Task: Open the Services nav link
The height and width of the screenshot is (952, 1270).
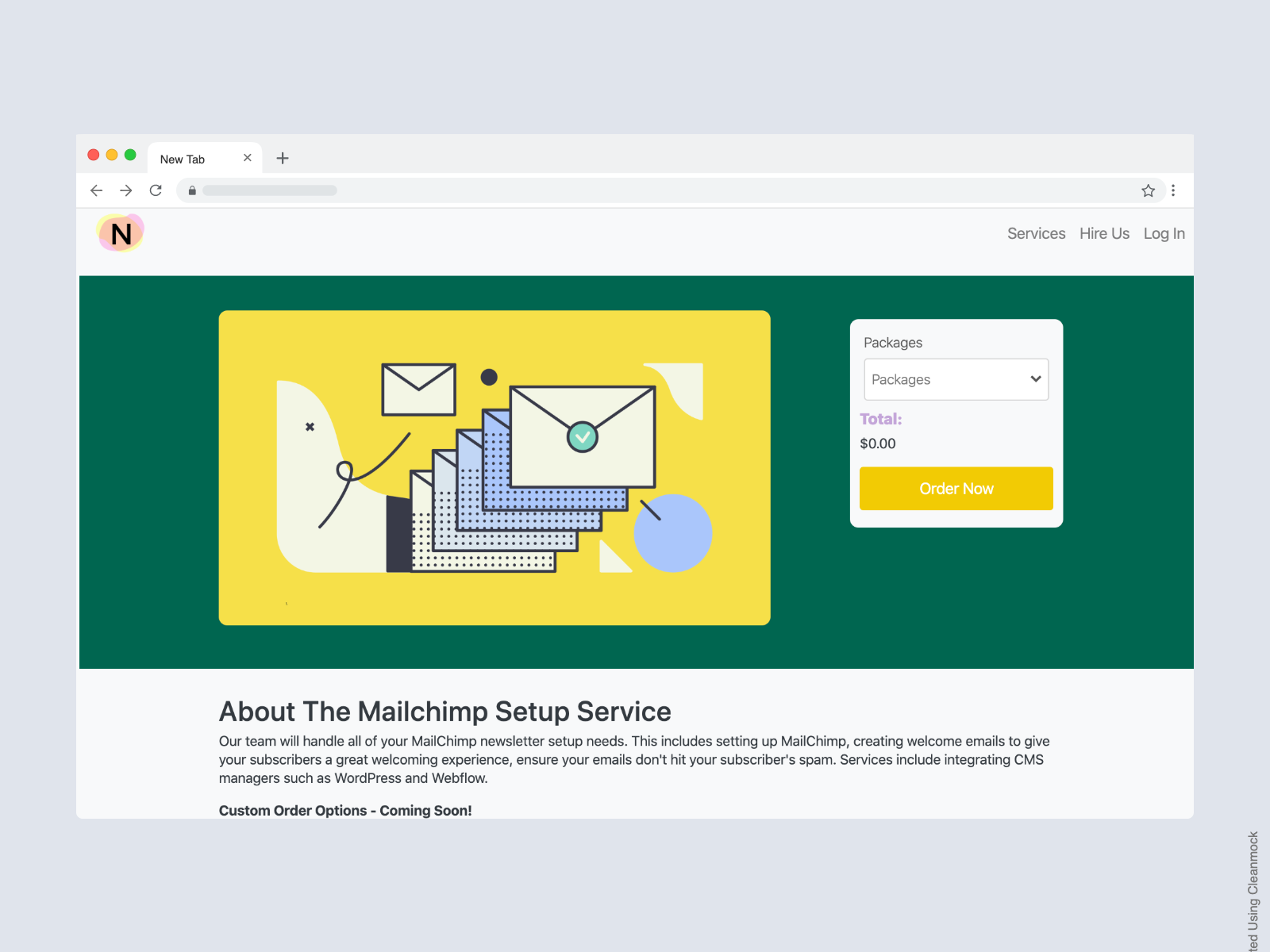Action: pyautogui.click(x=1036, y=233)
